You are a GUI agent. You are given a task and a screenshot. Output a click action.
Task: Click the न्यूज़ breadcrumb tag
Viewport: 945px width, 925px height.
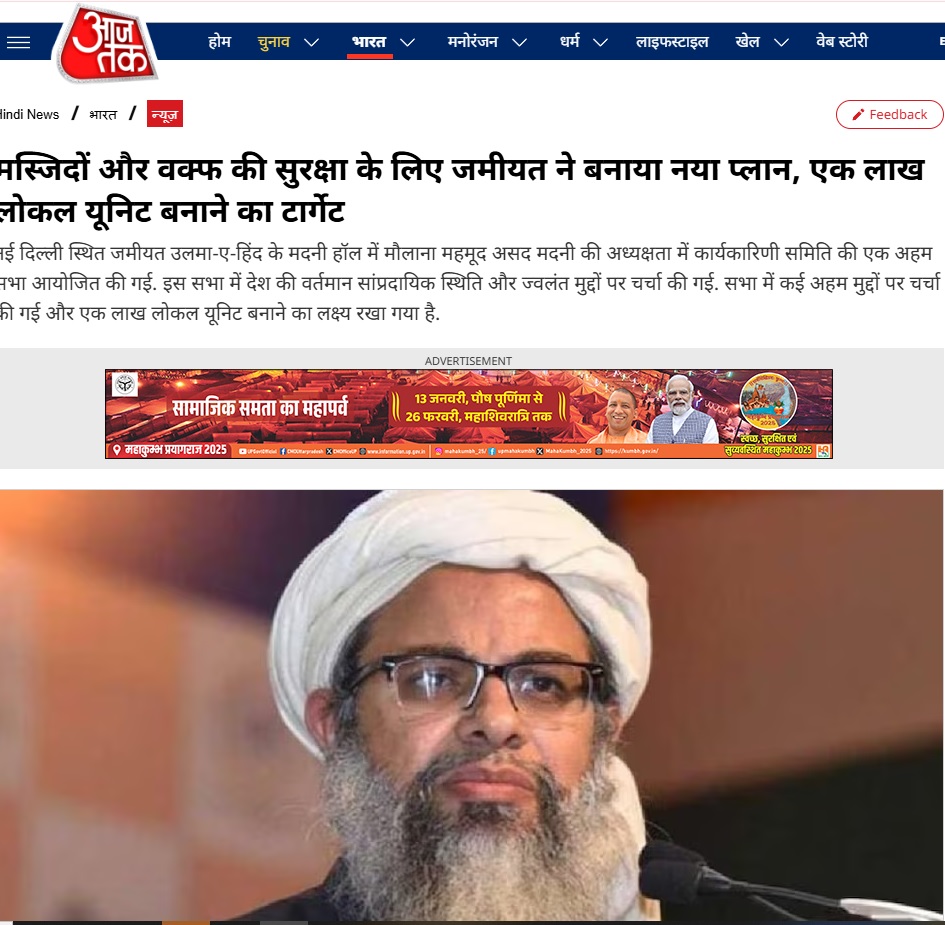tap(165, 114)
